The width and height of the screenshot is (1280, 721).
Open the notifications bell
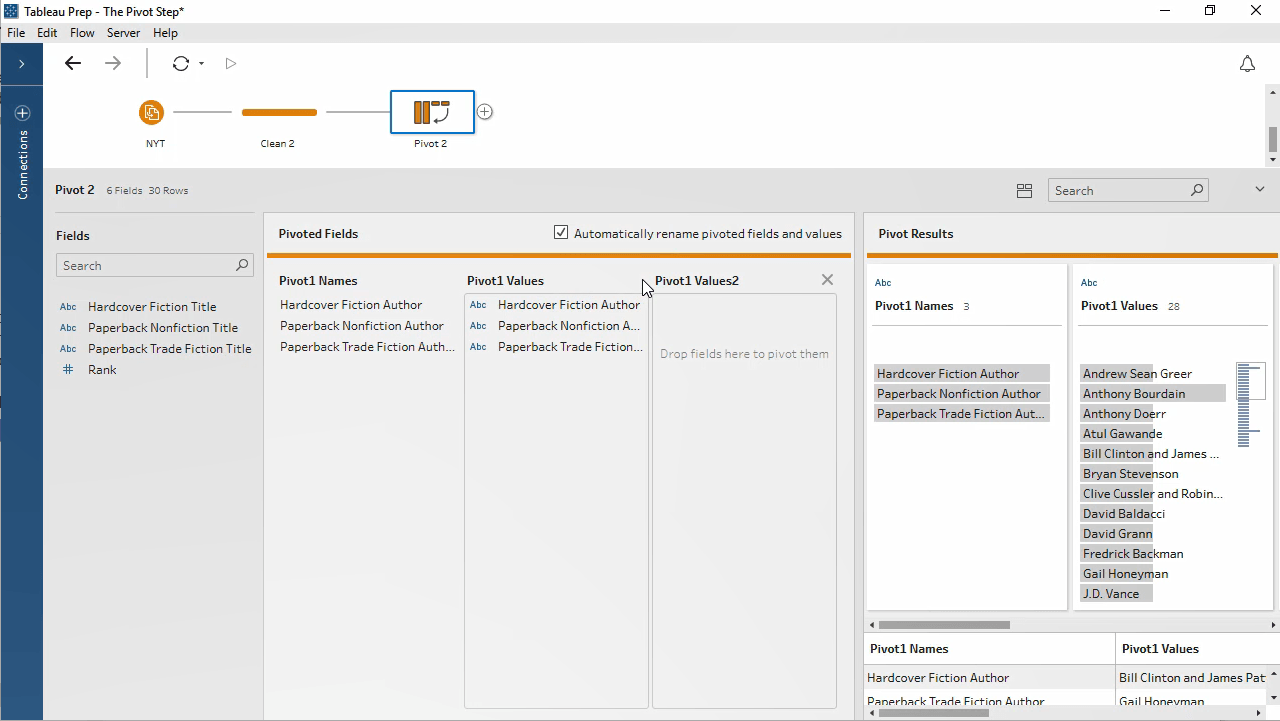tap(1247, 64)
